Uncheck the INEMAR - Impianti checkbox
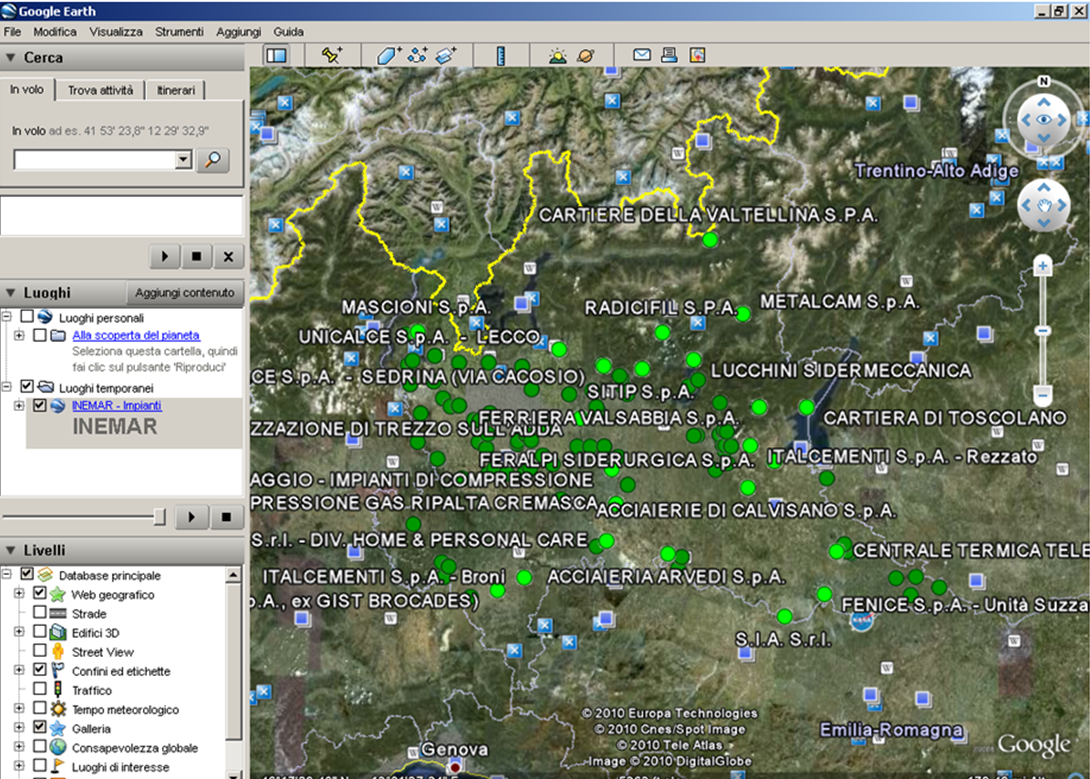1090x779 pixels. [x=40, y=405]
